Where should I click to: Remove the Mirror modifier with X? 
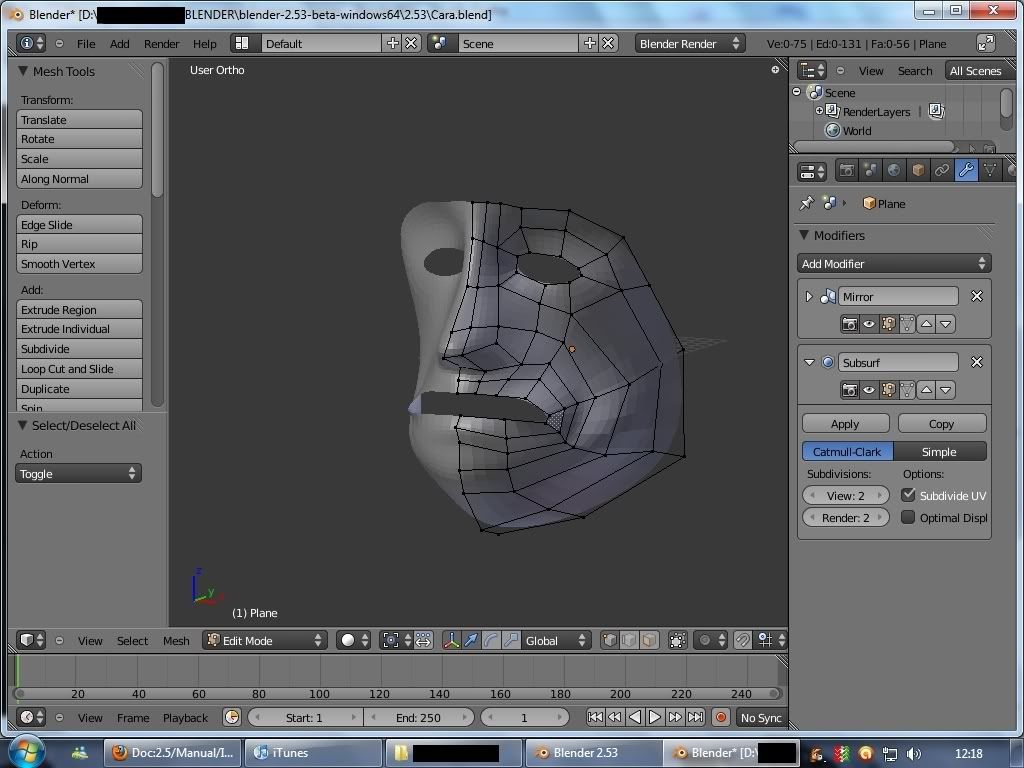(x=977, y=296)
